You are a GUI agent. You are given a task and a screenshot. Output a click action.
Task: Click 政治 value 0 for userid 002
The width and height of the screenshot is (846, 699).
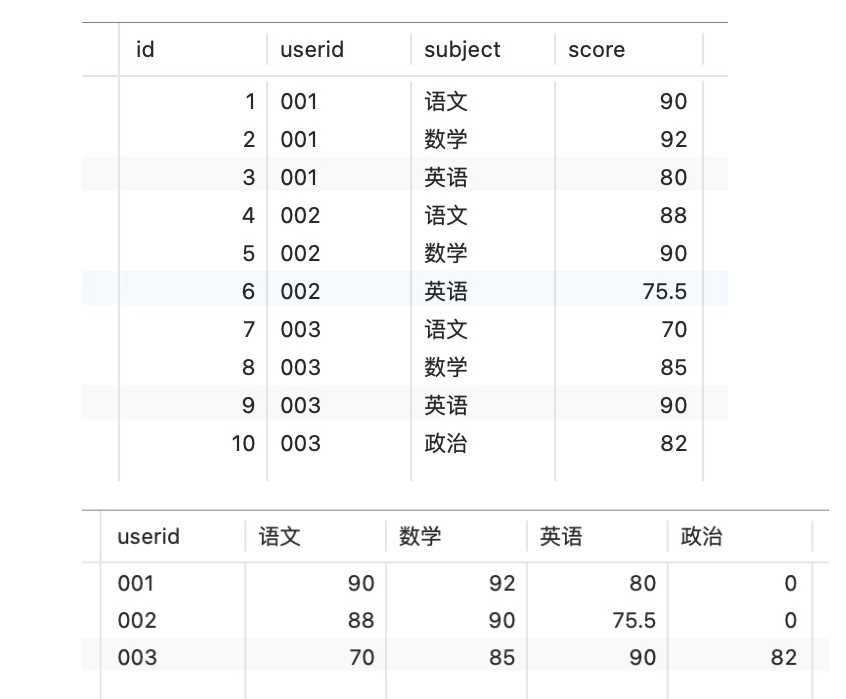click(790, 621)
